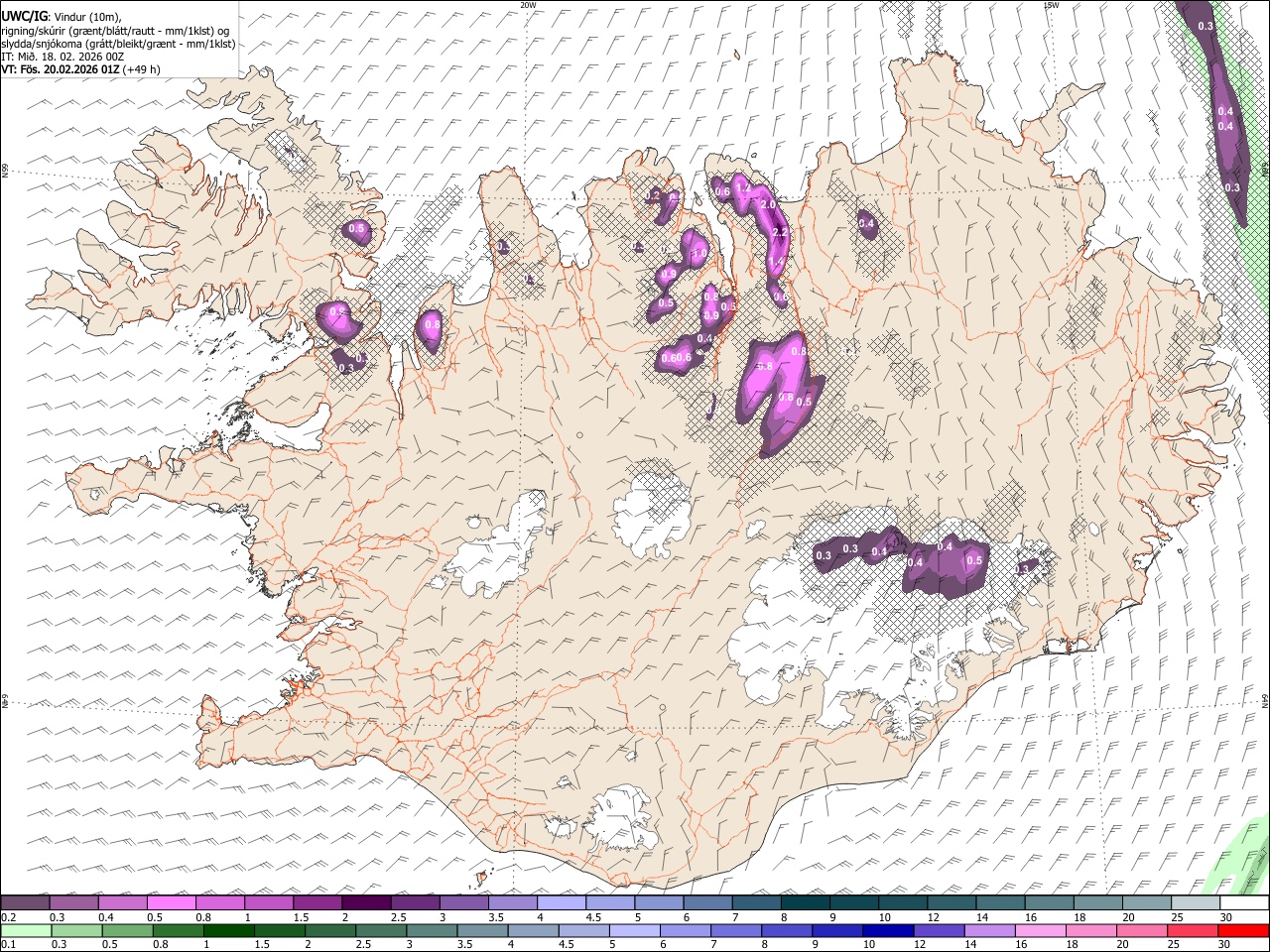Screen dimensions: 1270x952
Task: Select deep blue 10 swatch in lower legend row
Action: tap(888, 930)
